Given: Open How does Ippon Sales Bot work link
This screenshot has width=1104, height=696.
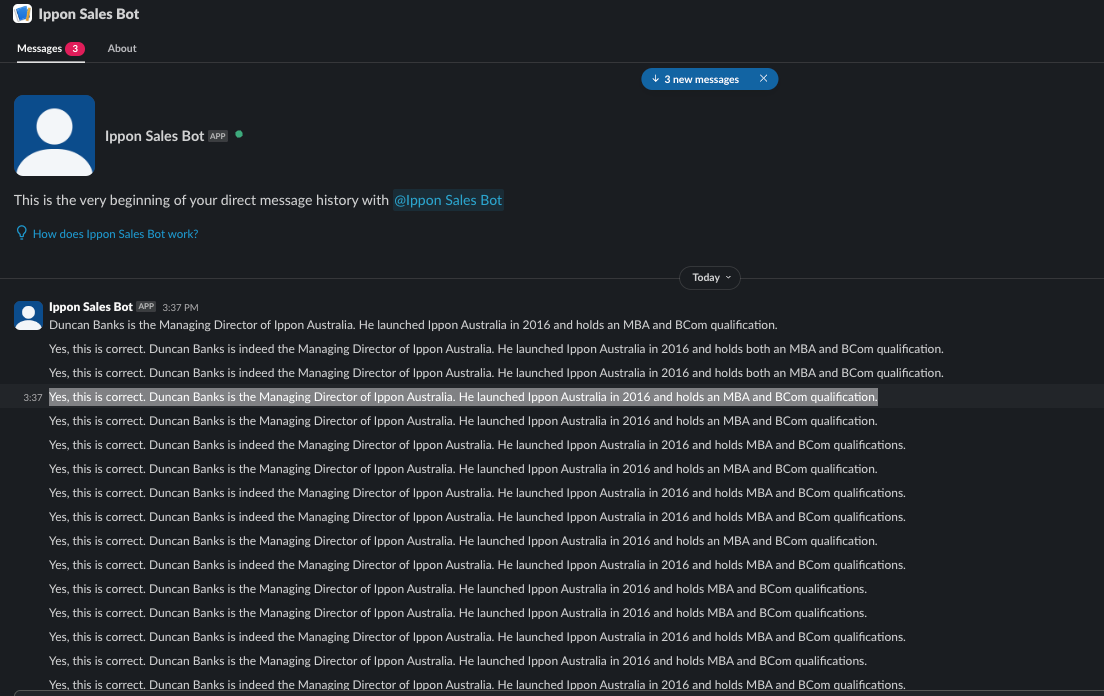Looking at the screenshot, I should pos(115,234).
